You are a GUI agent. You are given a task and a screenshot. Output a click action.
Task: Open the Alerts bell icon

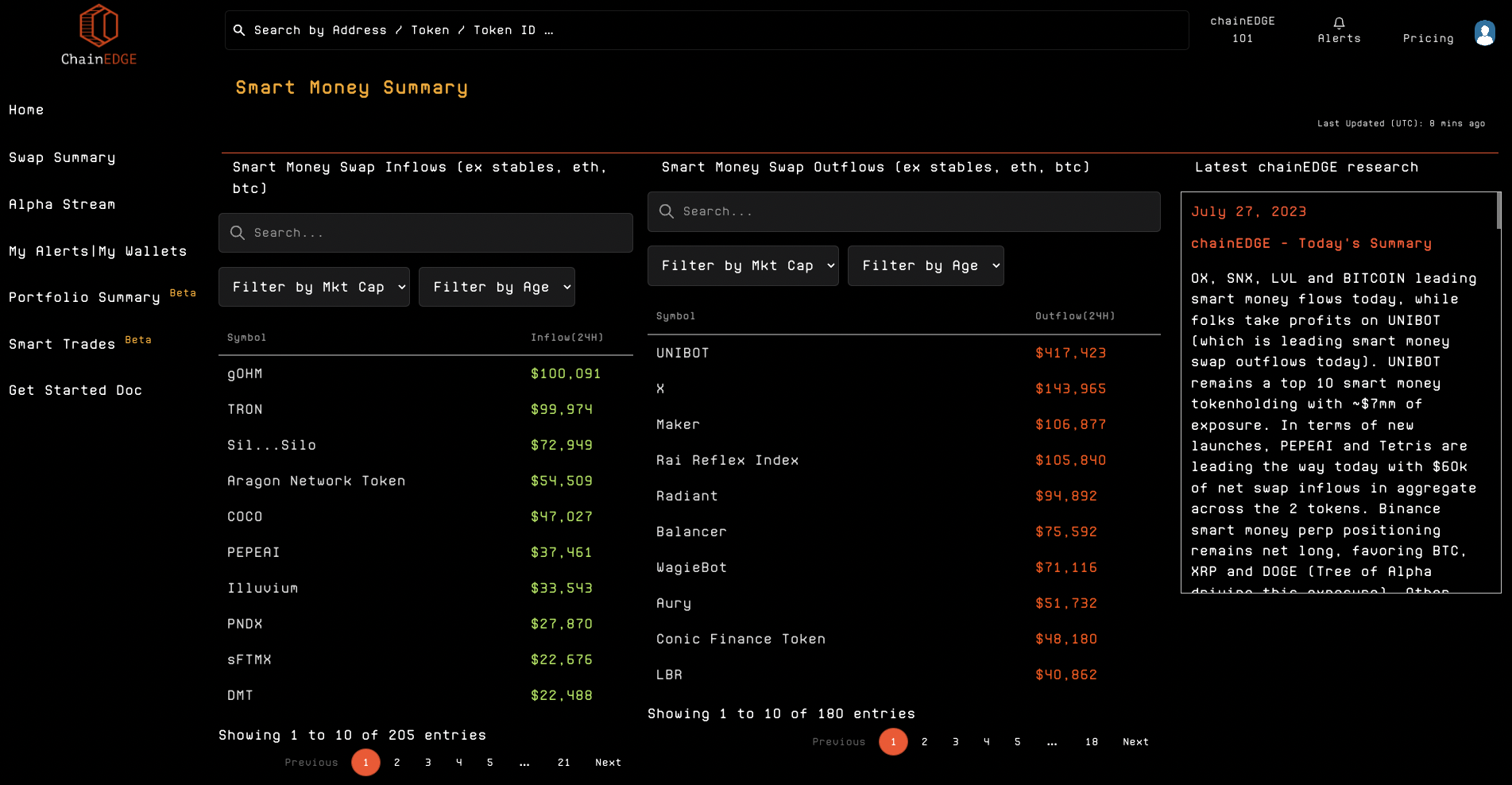click(x=1339, y=23)
